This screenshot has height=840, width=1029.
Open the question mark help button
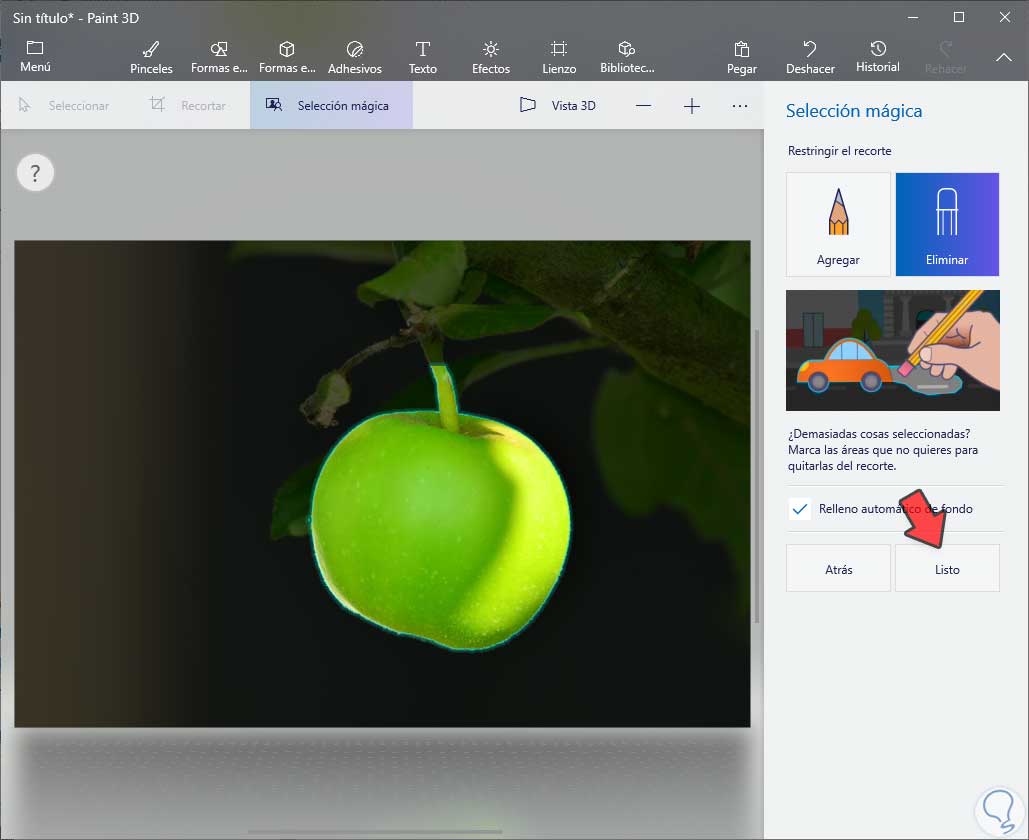[x=35, y=173]
